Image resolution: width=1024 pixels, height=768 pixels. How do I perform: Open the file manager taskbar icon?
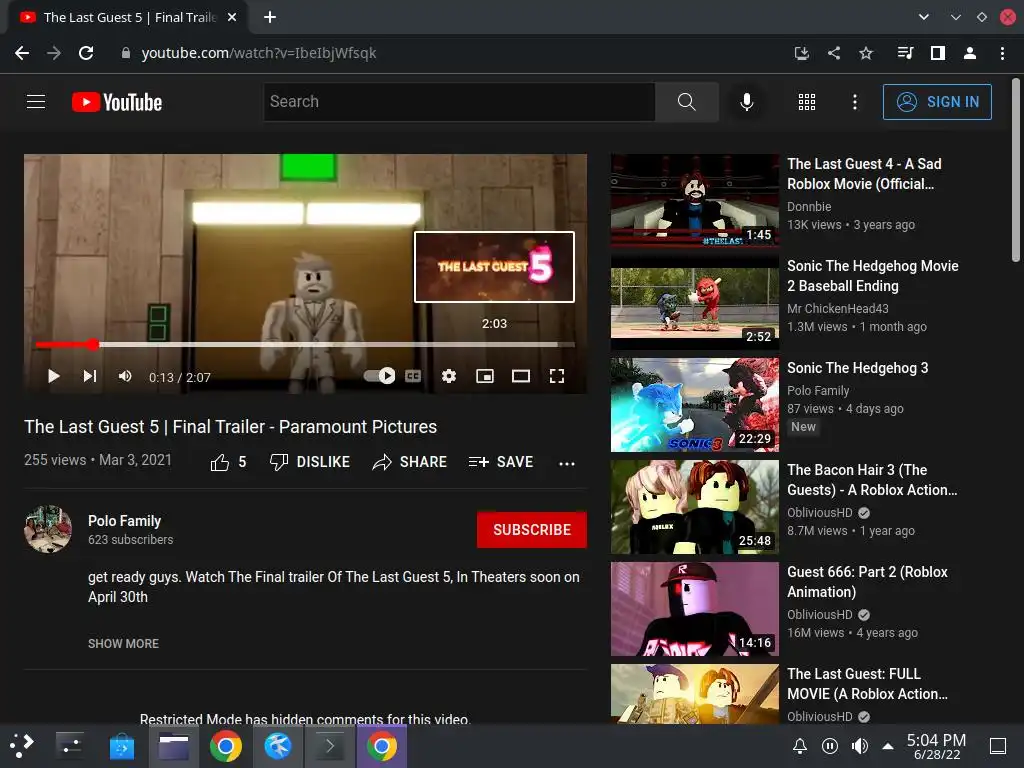point(174,746)
